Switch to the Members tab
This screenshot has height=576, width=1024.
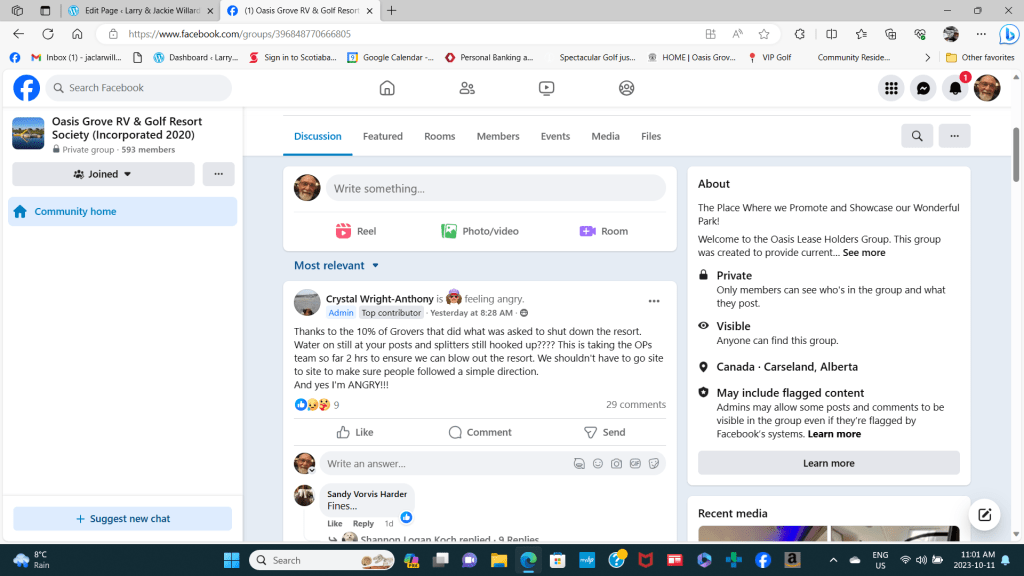(498, 136)
